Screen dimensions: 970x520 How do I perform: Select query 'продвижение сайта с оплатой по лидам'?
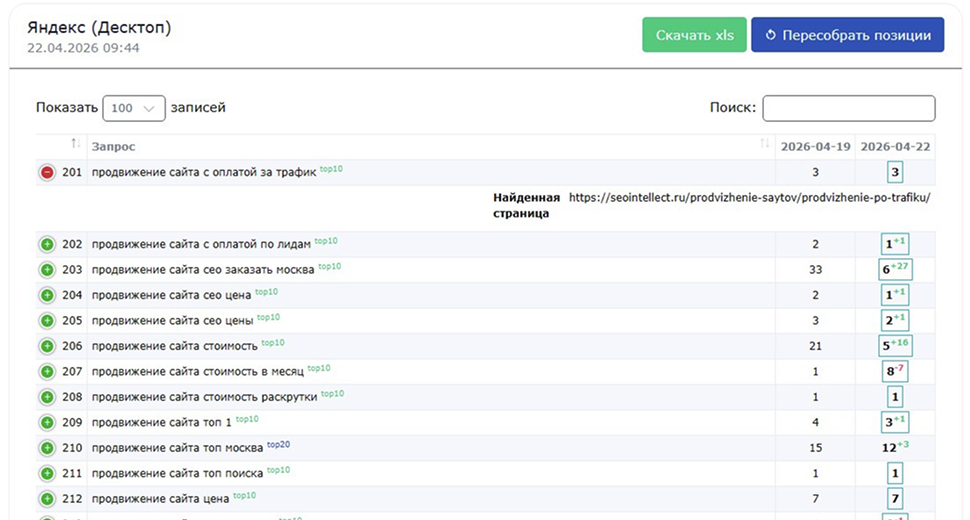201,244
